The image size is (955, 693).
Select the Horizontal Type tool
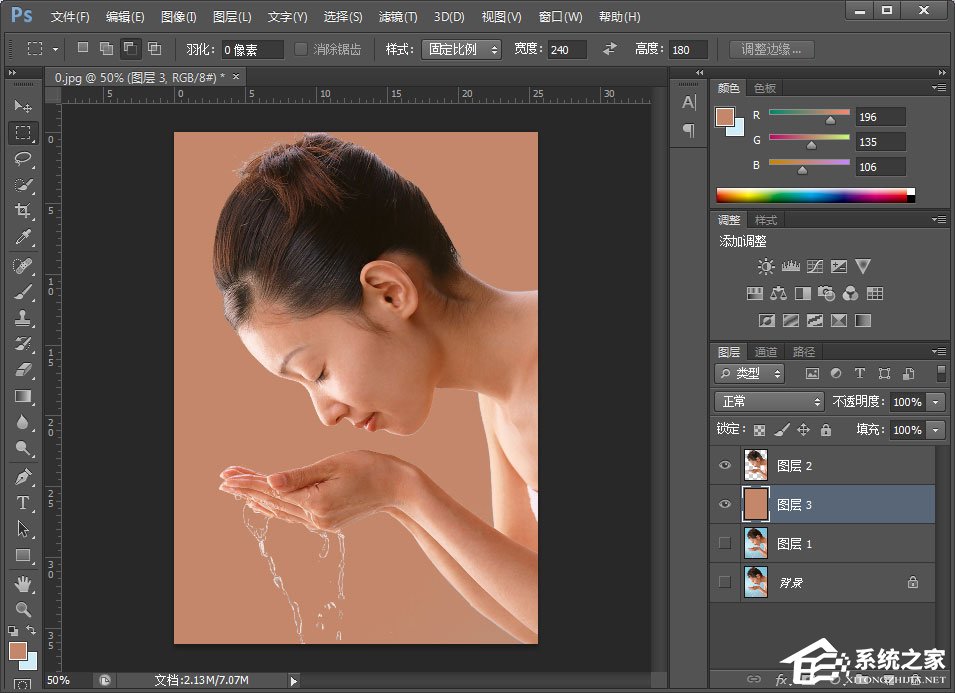(23, 502)
